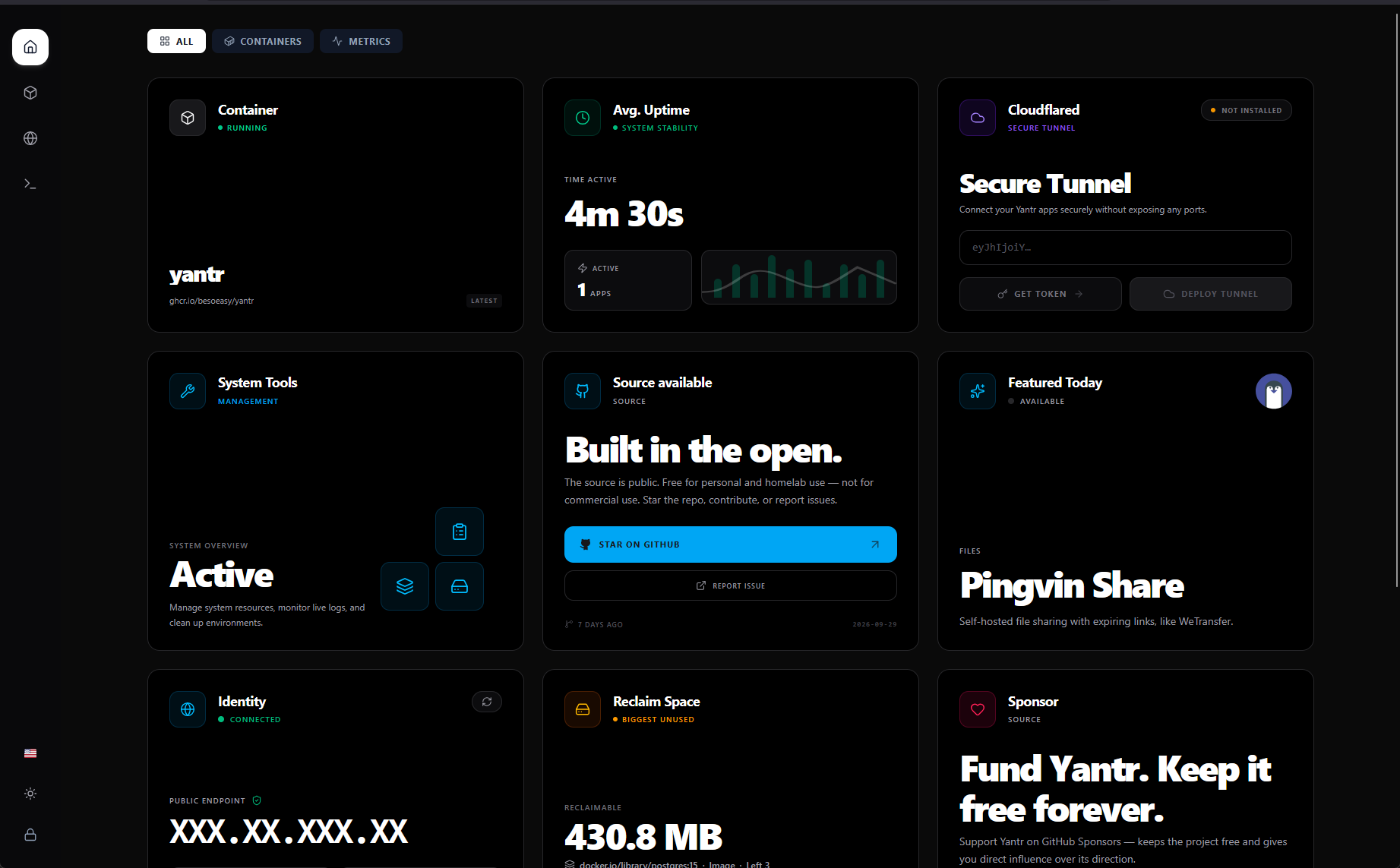
Task: Click the Source available GitHub icon
Action: [x=583, y=391]
